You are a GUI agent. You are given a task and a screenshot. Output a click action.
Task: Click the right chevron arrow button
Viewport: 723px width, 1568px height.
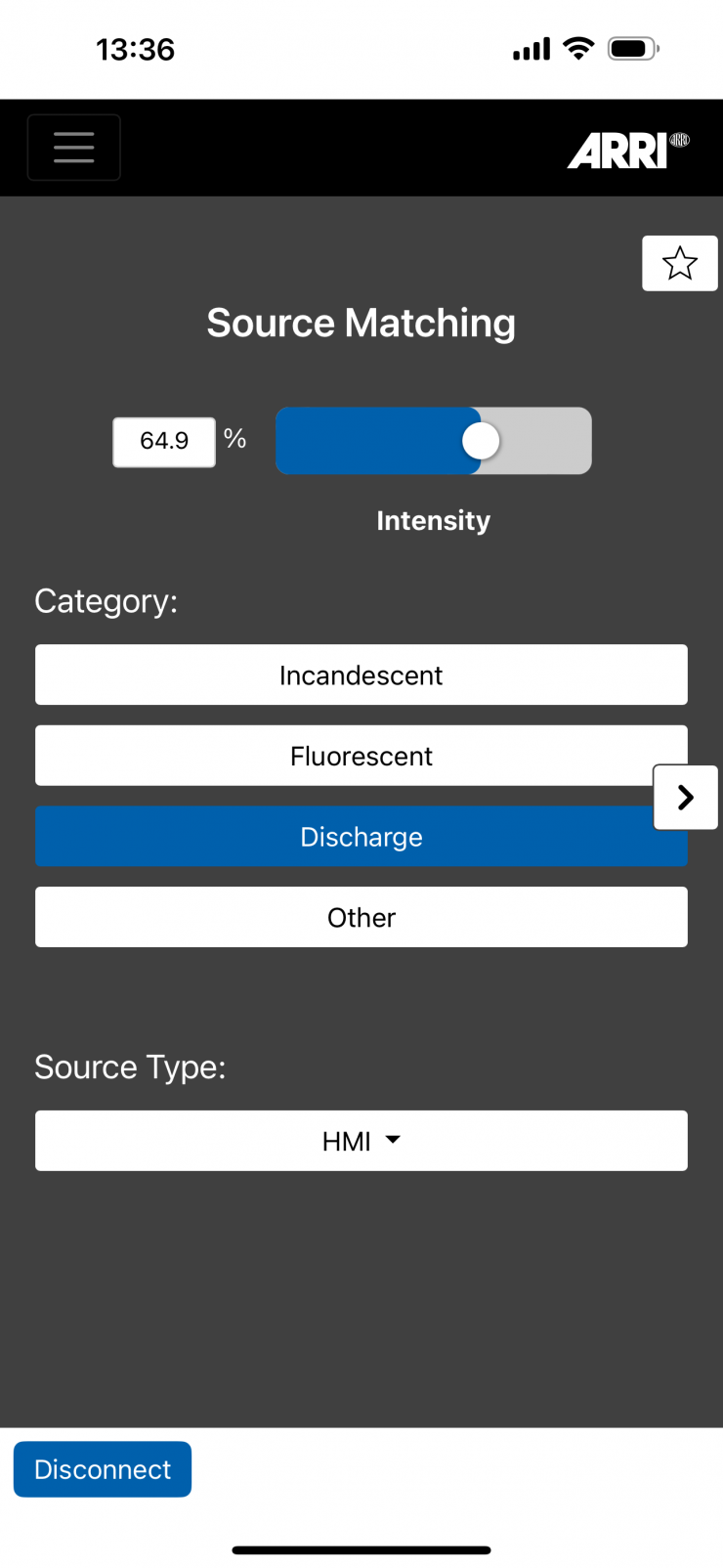tap(686, 798)
